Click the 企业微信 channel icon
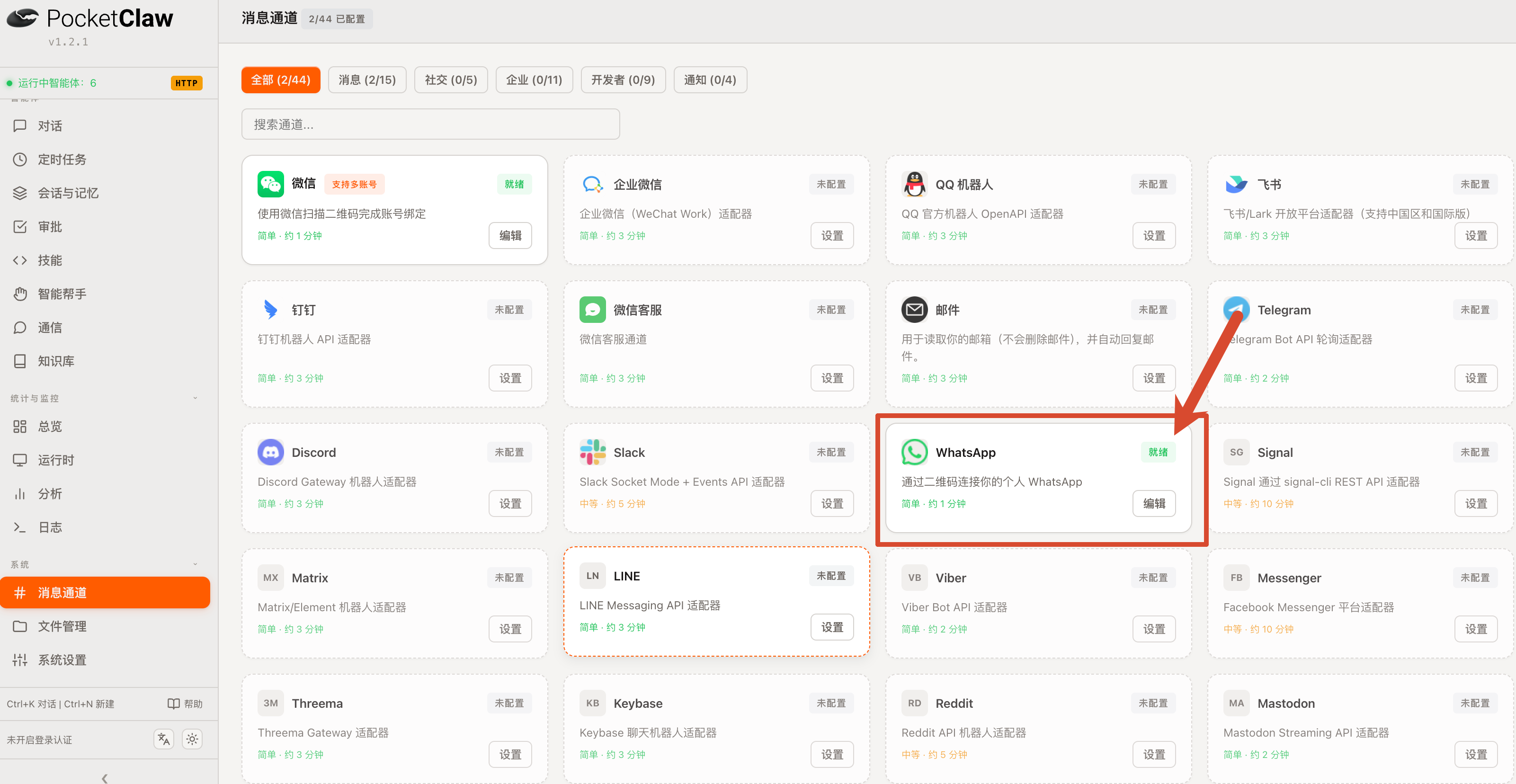The width and height of the screenshot is (1516, 784). 592,184
